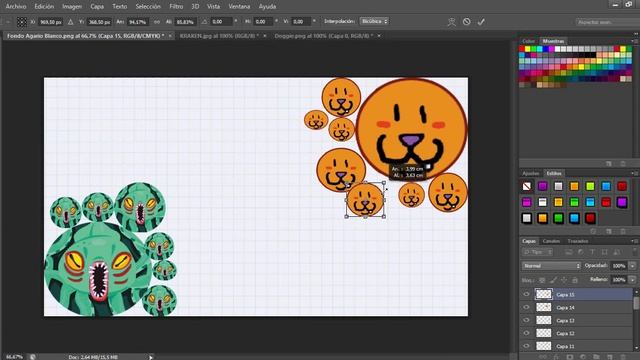This screenshot has width=640, height=360.
Task: Apply the purple style preset in first Estilos row
Action: pos(542,187)
